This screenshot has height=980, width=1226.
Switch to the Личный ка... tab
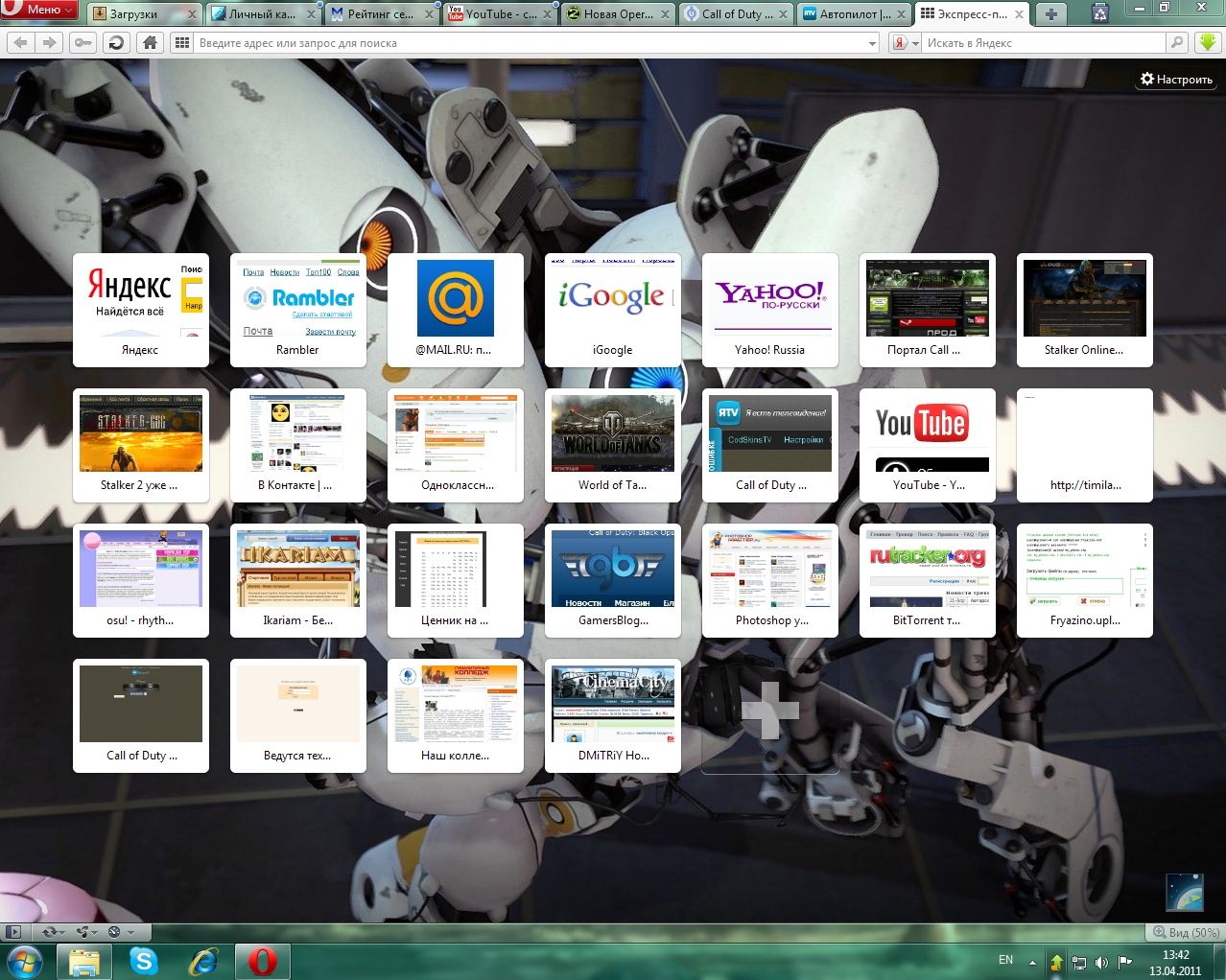click(264, 14)
